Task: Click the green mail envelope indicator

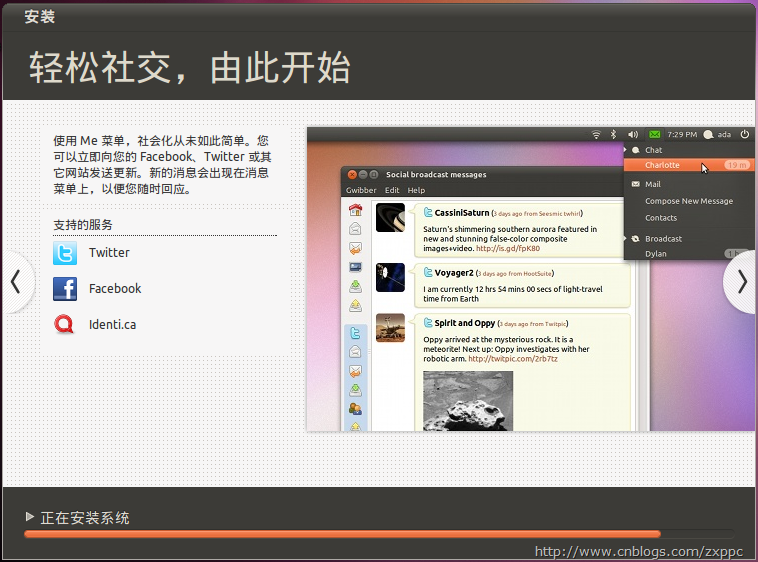Action: tap(654, 134)
